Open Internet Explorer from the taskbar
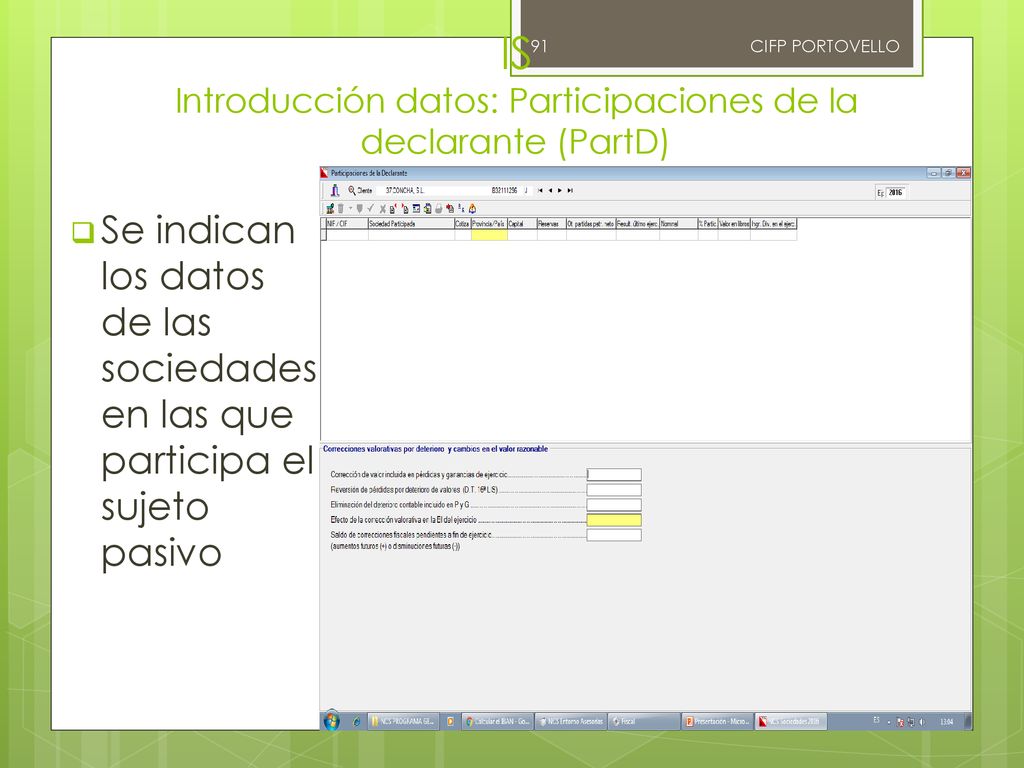 357,722
